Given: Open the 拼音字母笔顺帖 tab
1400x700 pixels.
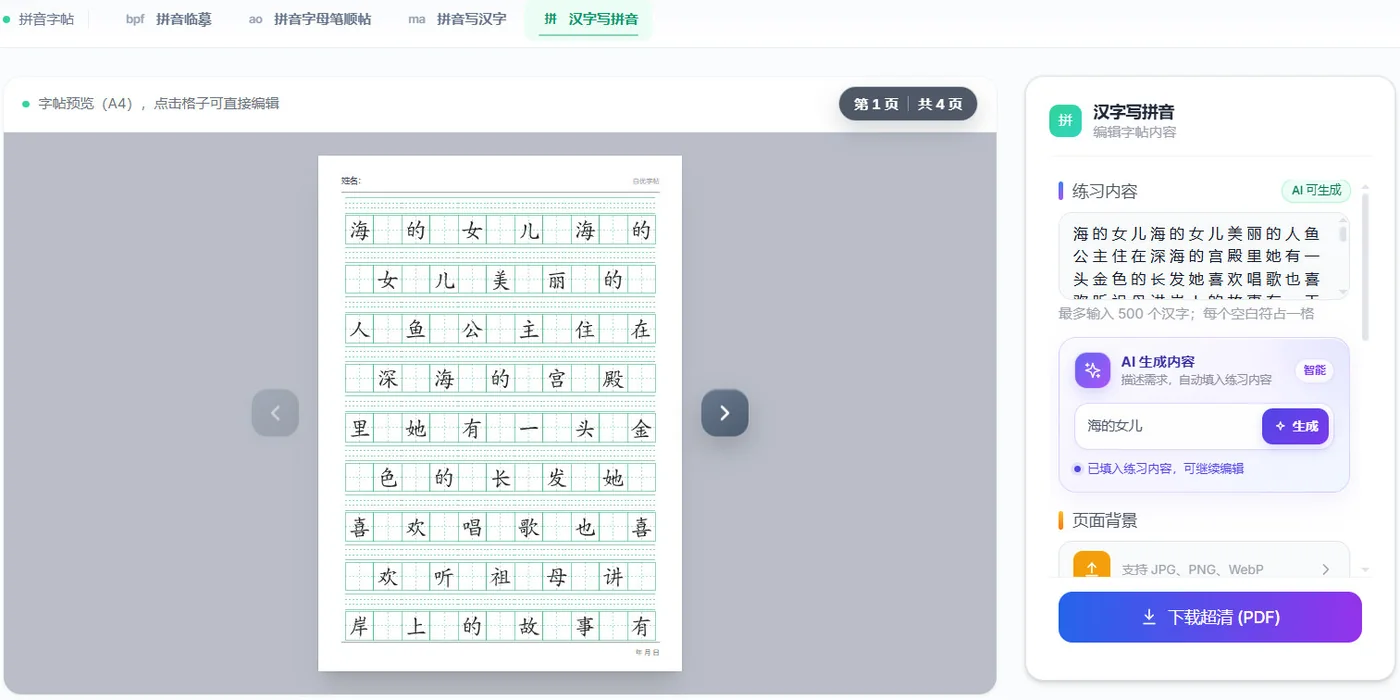Looking at the screenshot, I should (310, 19).
